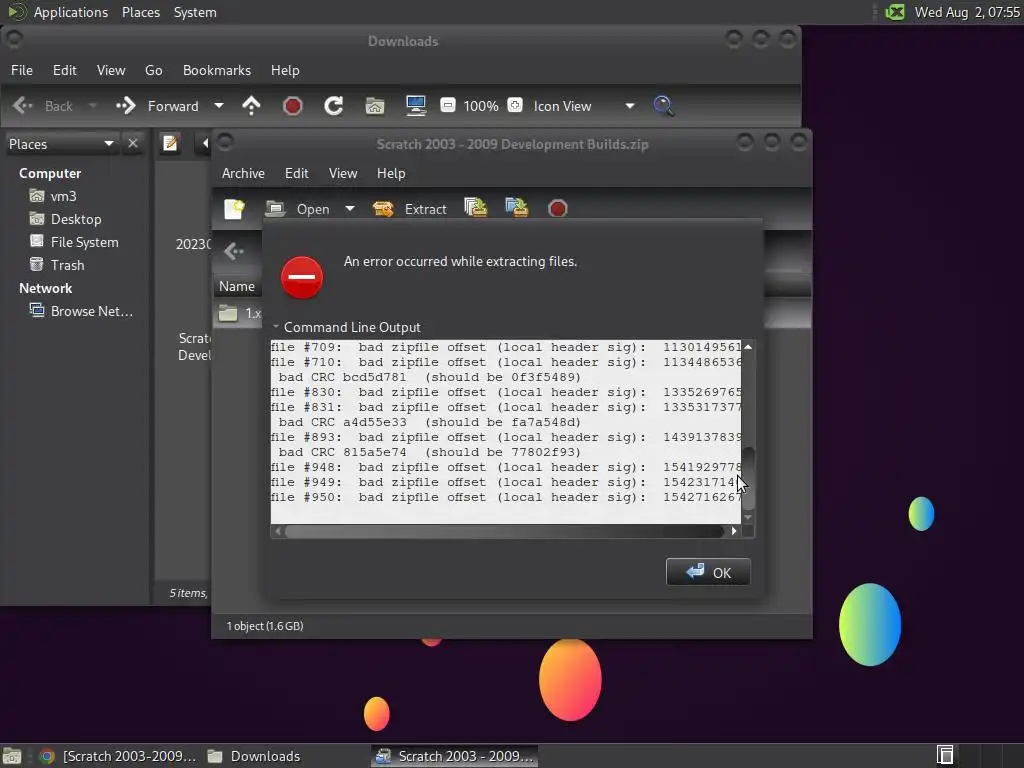The image size is (1024, 768).
Task: Switch to Scratch 2003 - 2009 archive taskbar item
Action: 455,756
